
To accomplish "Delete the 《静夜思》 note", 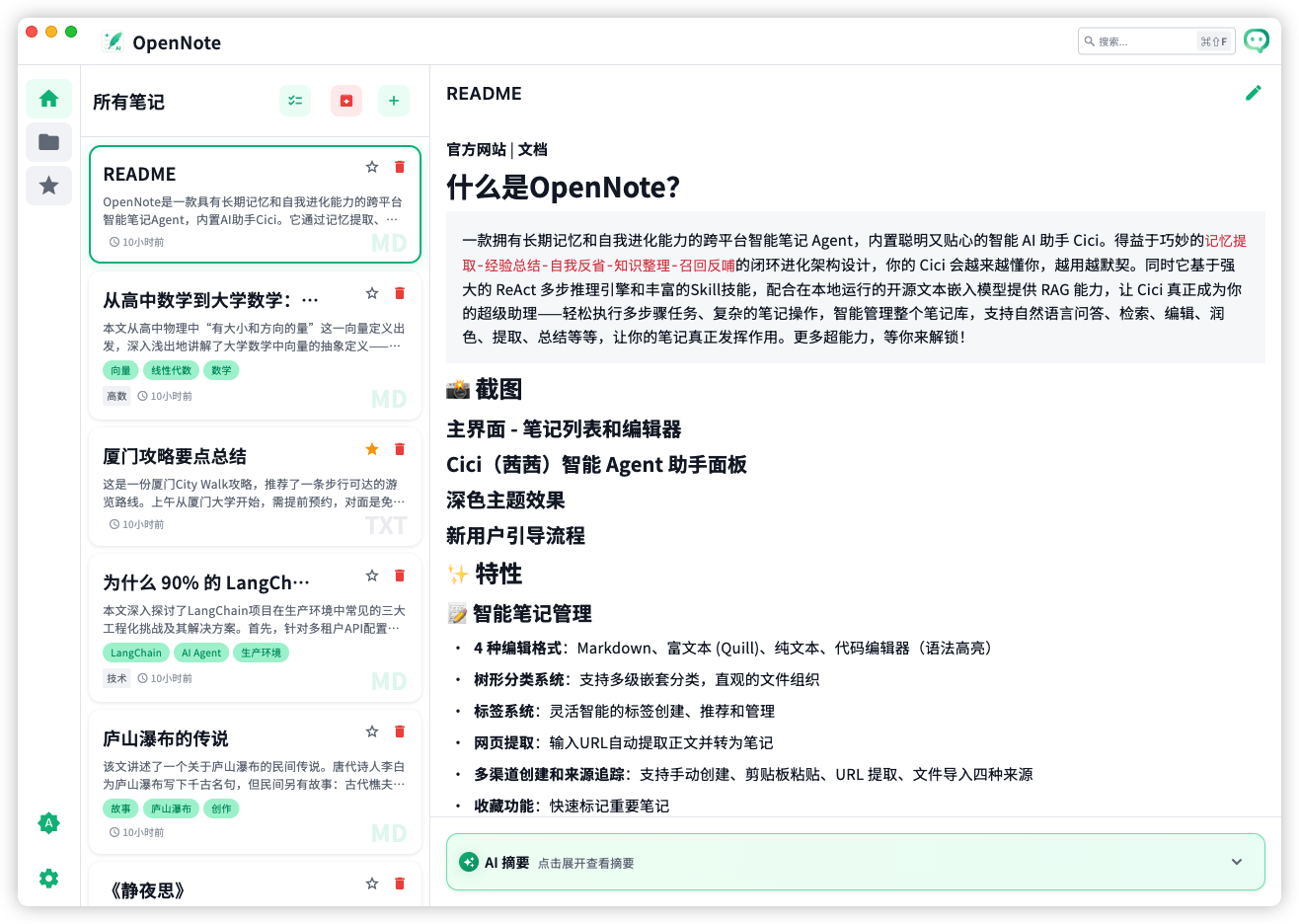I will [400, 884].
